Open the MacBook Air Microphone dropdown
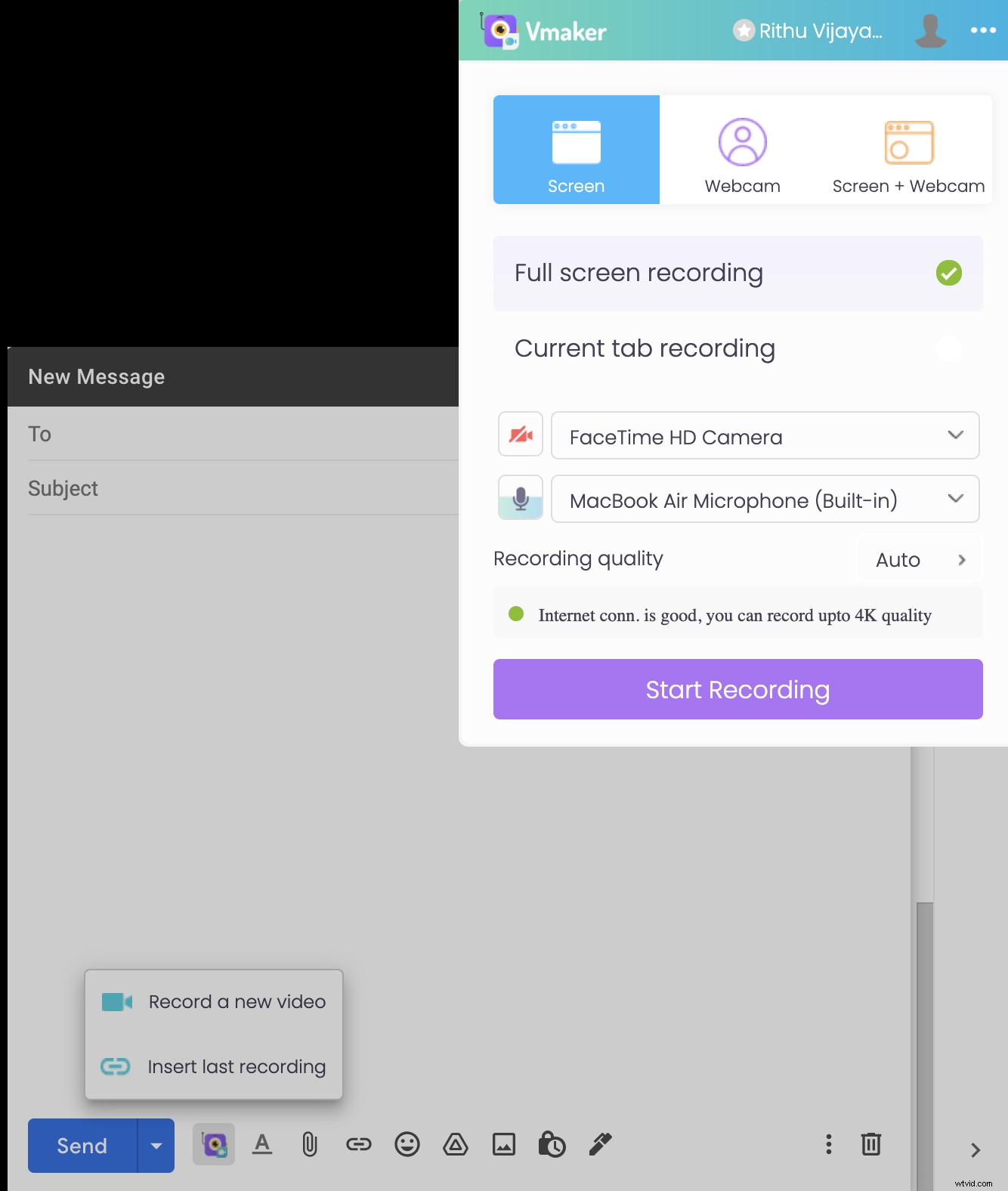 point(765,499)
